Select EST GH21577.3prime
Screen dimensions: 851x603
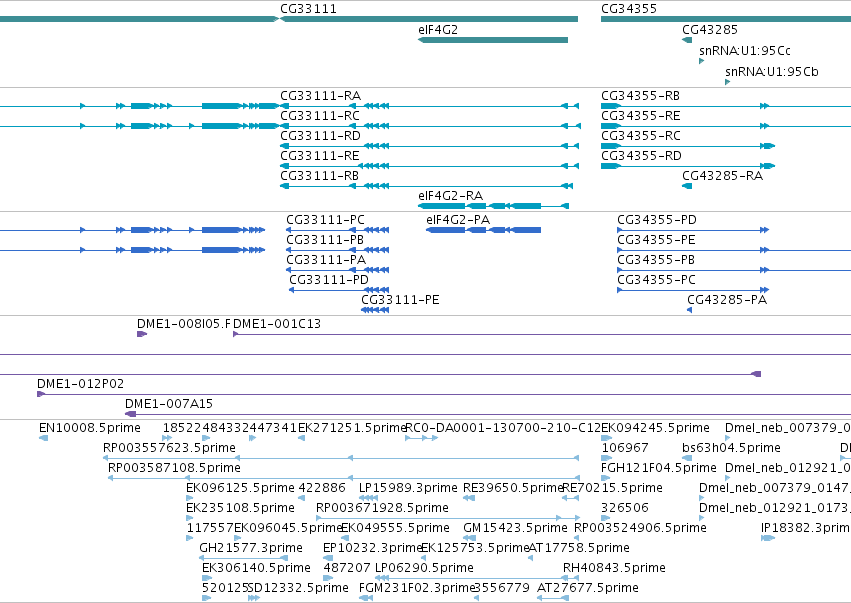[x=251, y=548]
